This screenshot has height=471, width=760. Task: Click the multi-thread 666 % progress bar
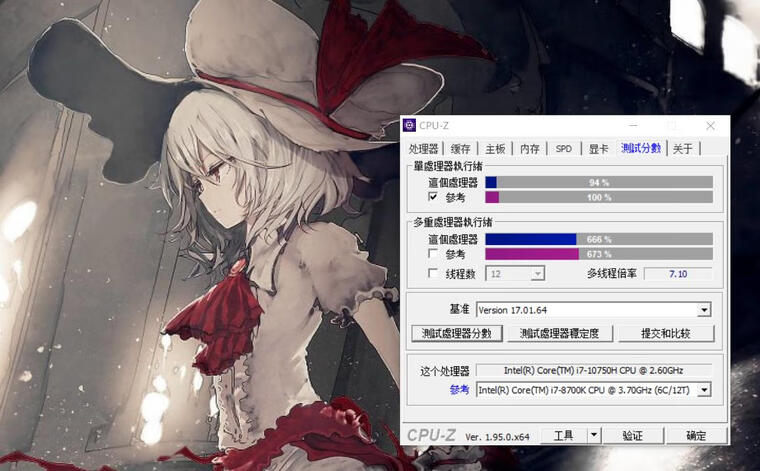[599, 239]
